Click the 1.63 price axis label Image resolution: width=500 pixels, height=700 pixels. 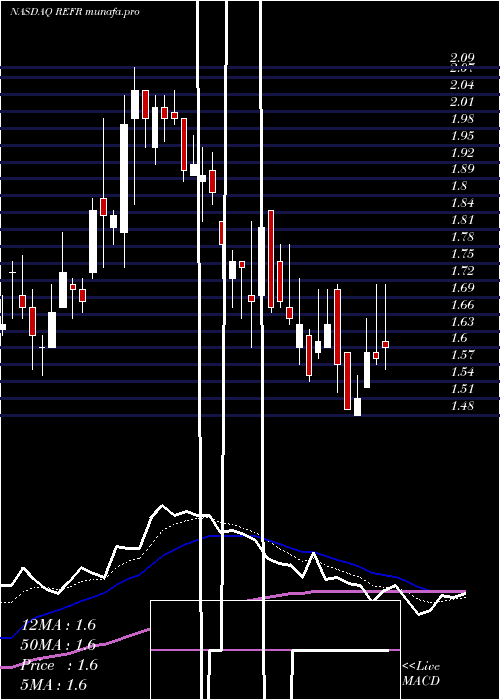point(462,321)
